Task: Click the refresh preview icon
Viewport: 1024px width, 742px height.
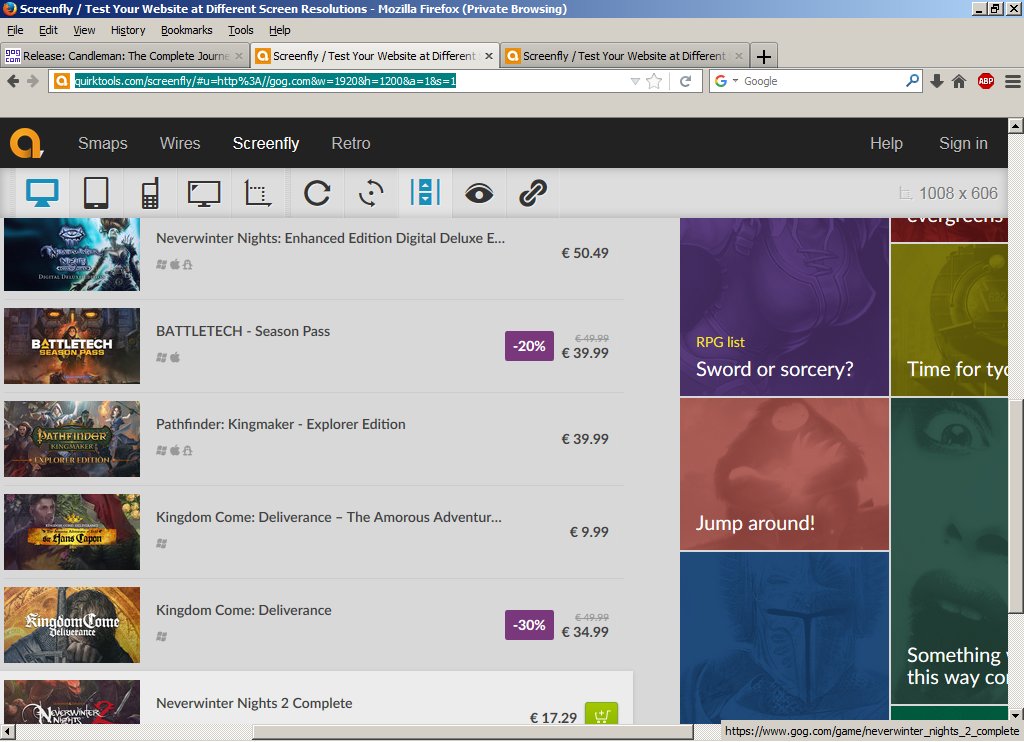Action: 317,193
